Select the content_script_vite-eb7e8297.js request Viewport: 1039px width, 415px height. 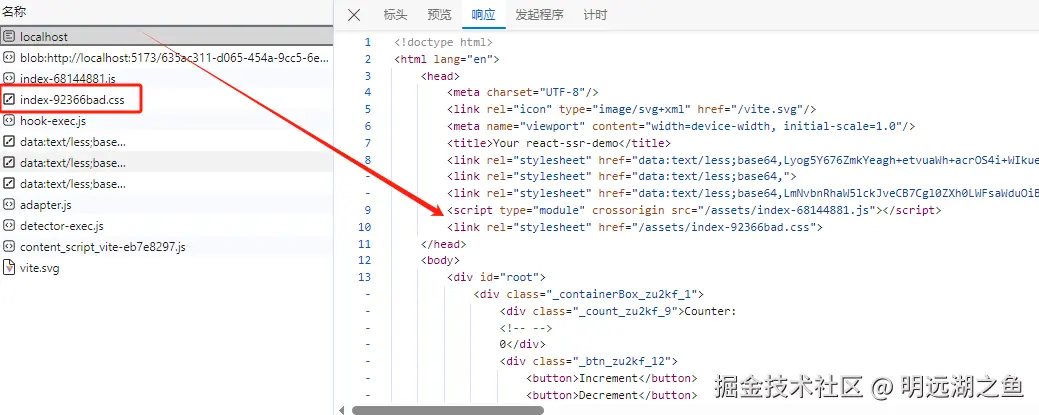(x=166, y=247)
